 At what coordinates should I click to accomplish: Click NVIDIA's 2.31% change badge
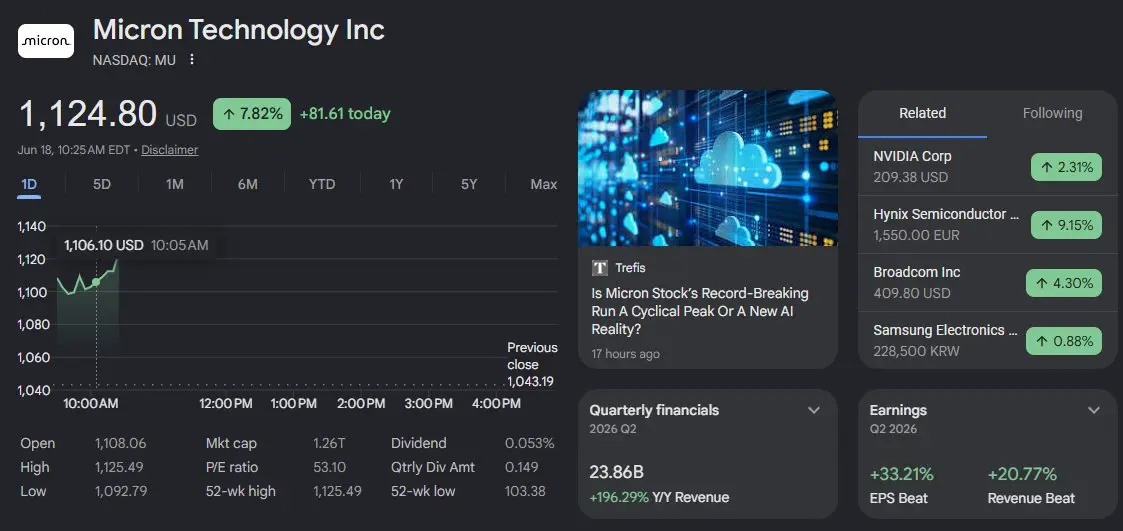[x=1066, y=168]
